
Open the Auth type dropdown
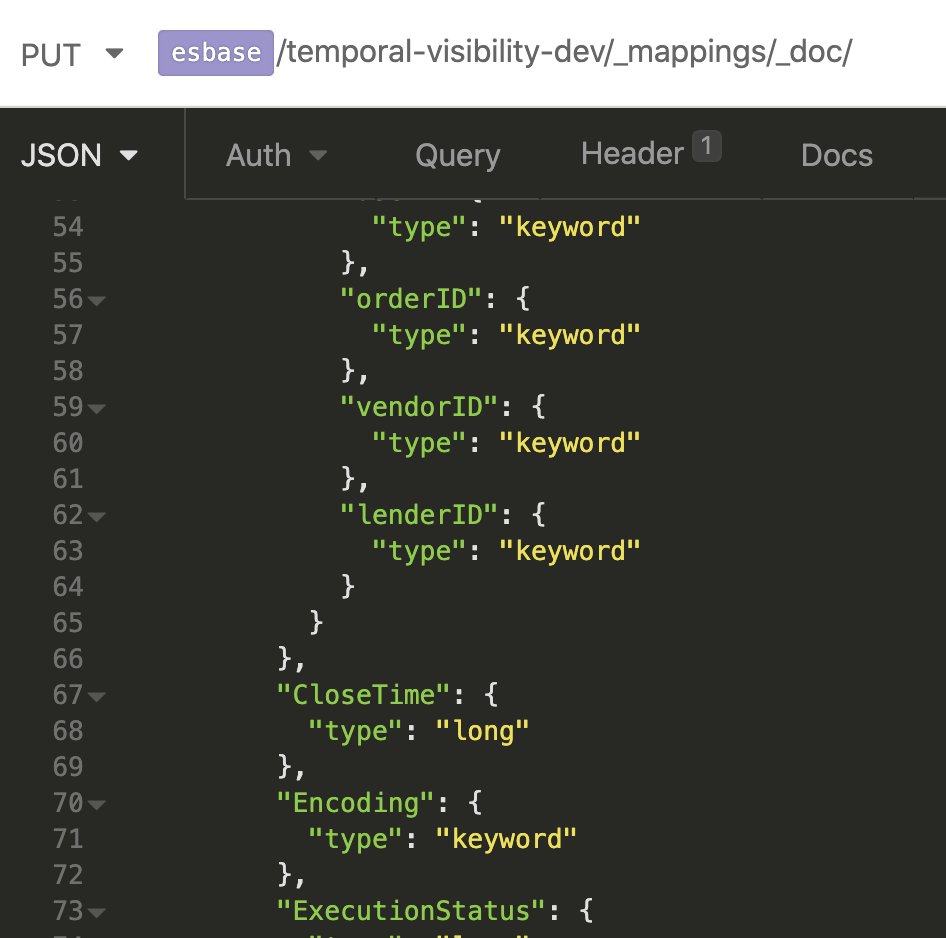pos(276,155)
